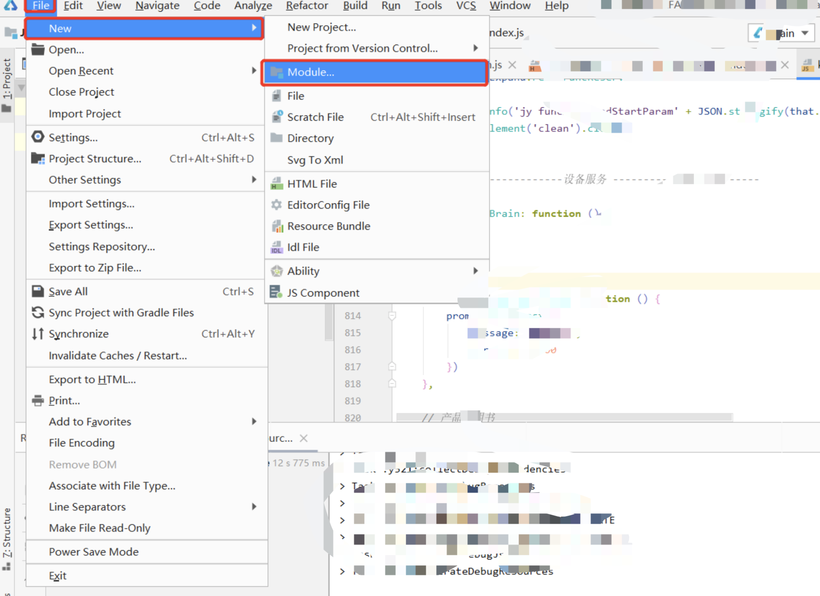This screenshot has height=596, width=820.
Task: Select Svg To Xml
Action: (x=315, y=160)
